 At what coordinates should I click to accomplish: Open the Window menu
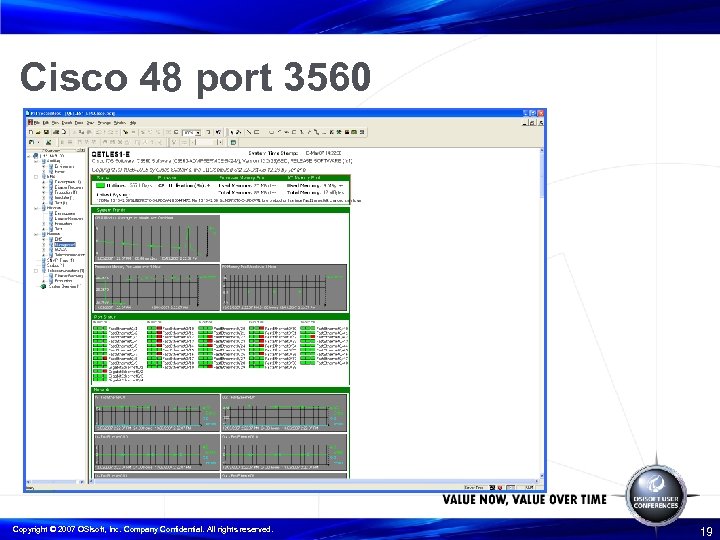(x=120, y=123)
